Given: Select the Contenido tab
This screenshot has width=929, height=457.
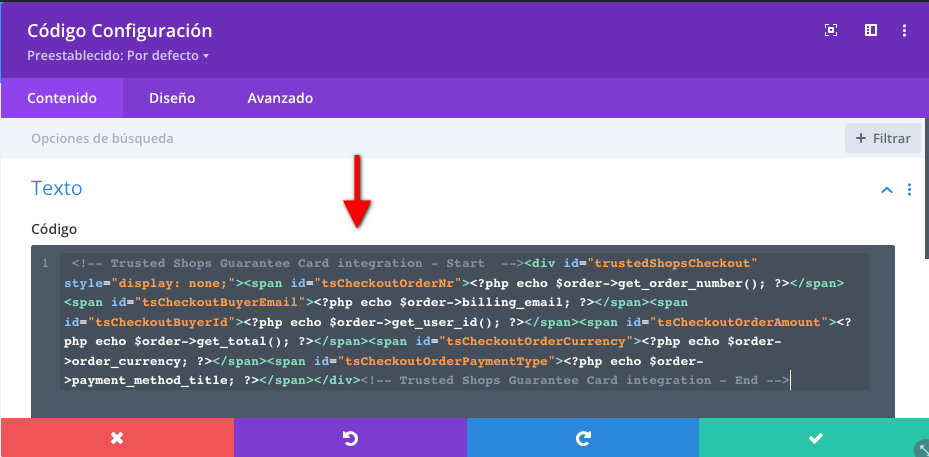Looking at the screenshot, I should (62, 98).
